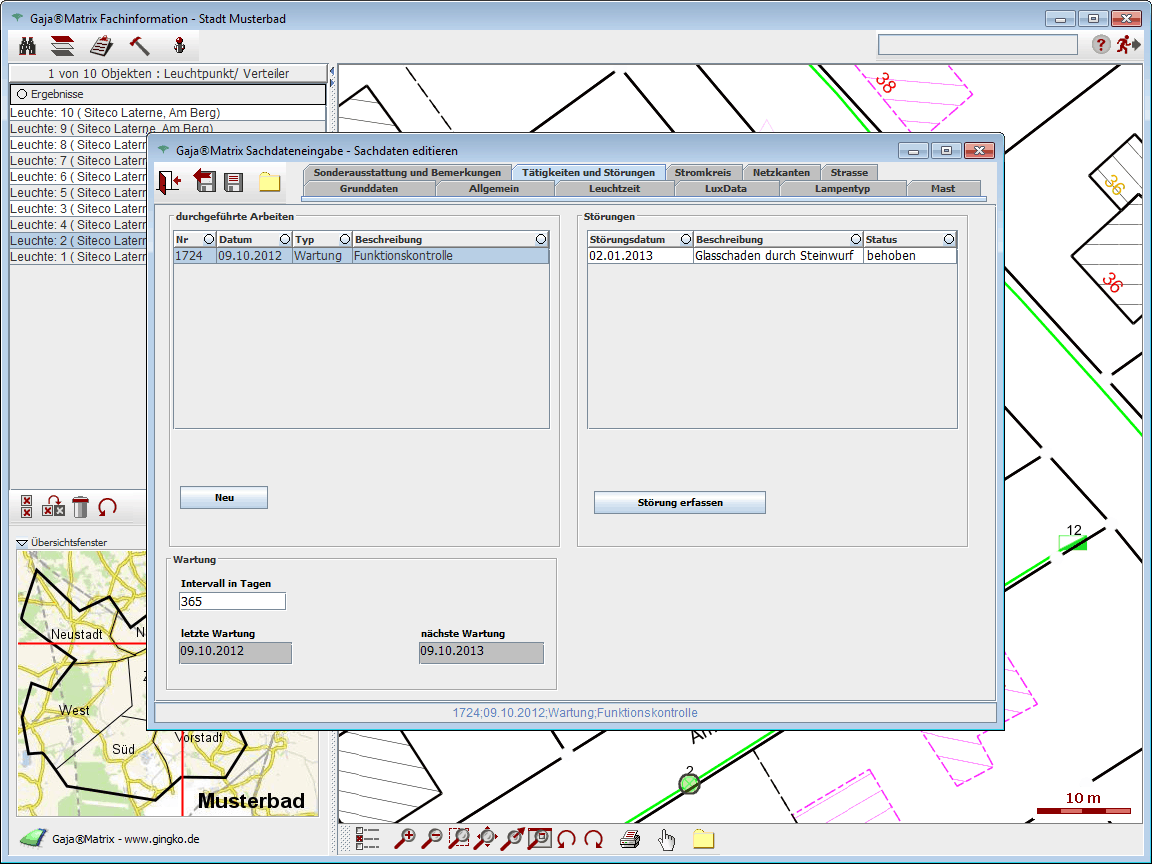Click the binoculars search icon
Screen dimensions: 1152x864
[28, 45]
